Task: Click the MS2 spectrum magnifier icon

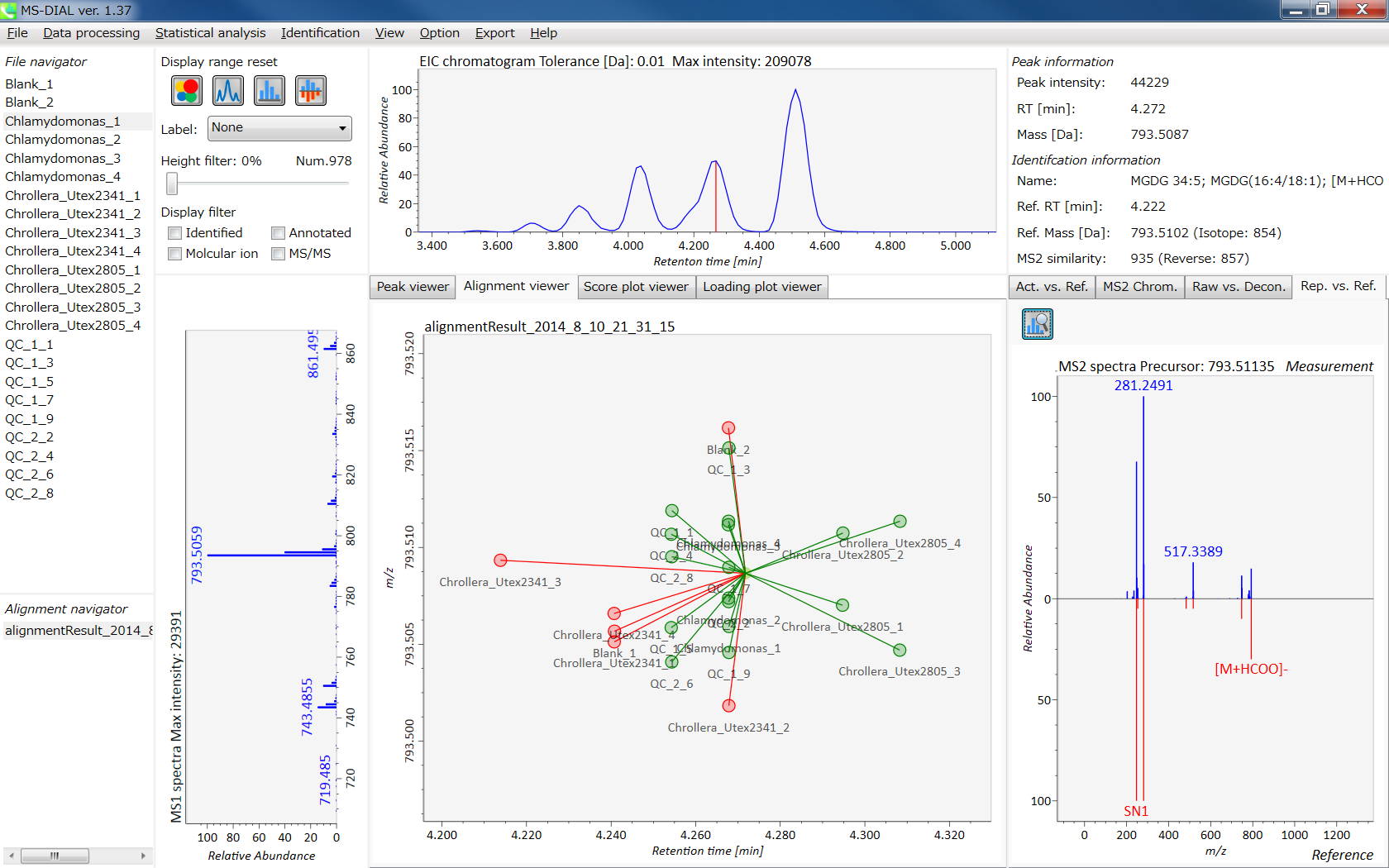Action: coord(1038,324)
